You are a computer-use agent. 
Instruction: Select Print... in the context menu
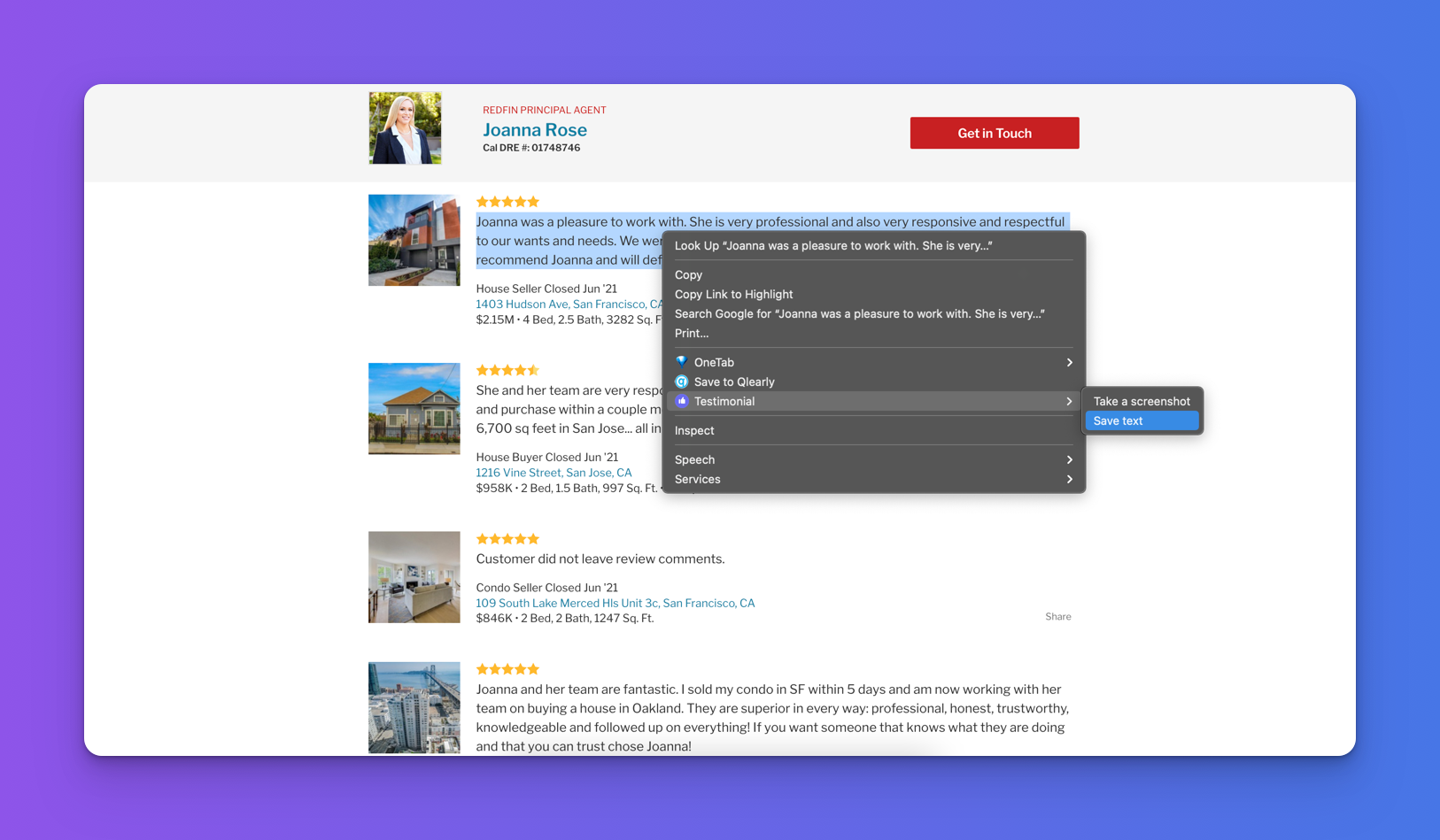[x=691, y=334]
